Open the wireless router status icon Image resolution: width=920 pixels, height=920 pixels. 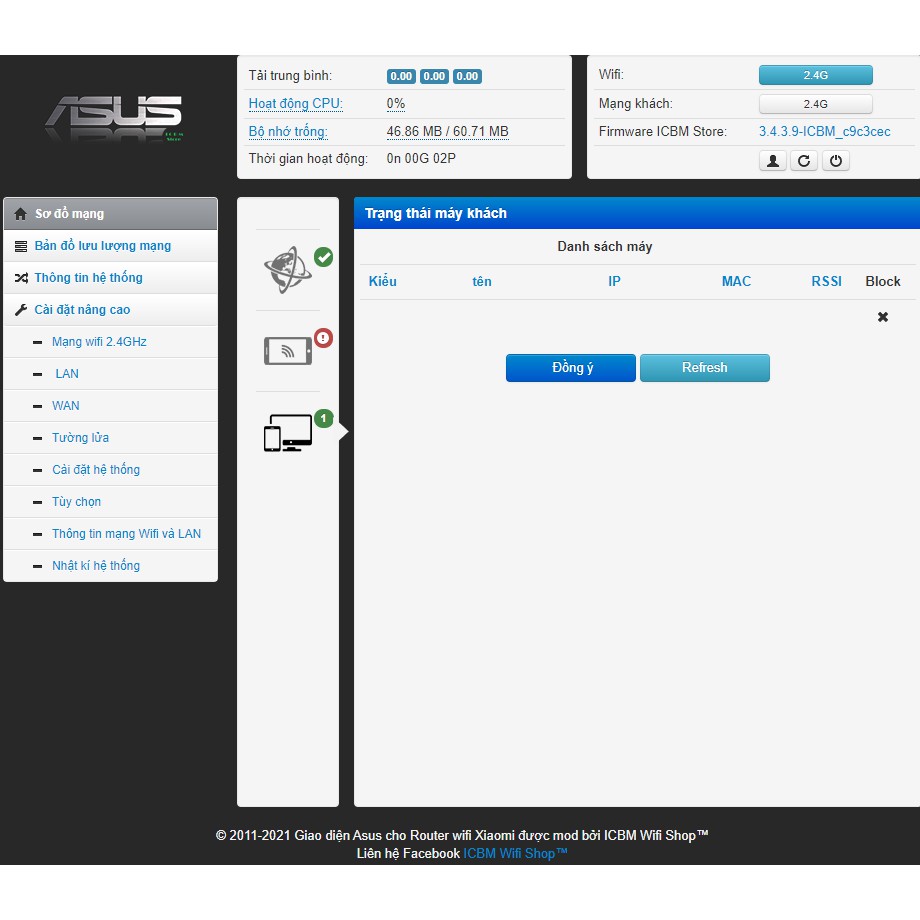tap(287, 350)
